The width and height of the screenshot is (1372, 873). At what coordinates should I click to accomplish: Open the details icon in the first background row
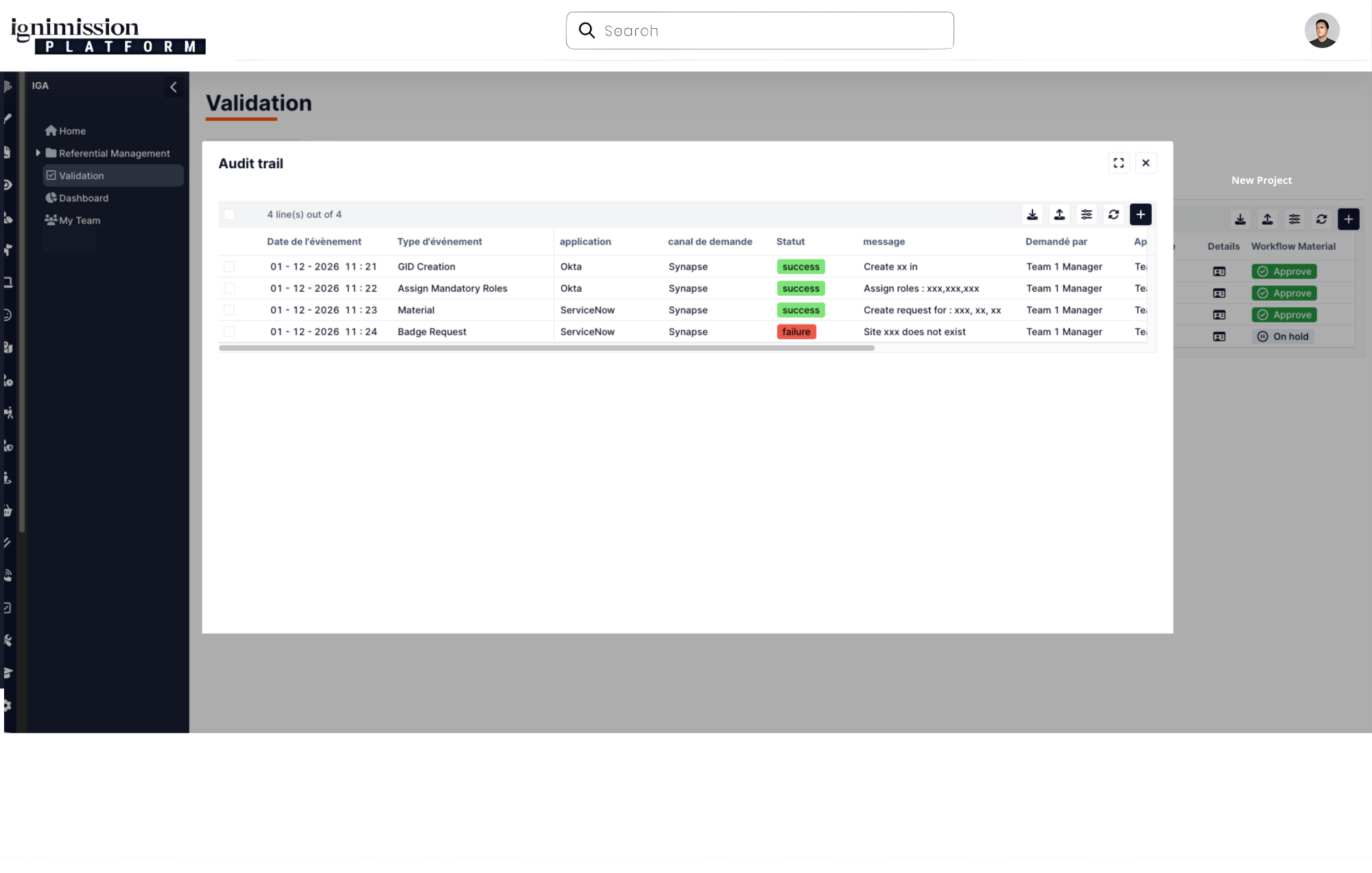click(1219, 272)
